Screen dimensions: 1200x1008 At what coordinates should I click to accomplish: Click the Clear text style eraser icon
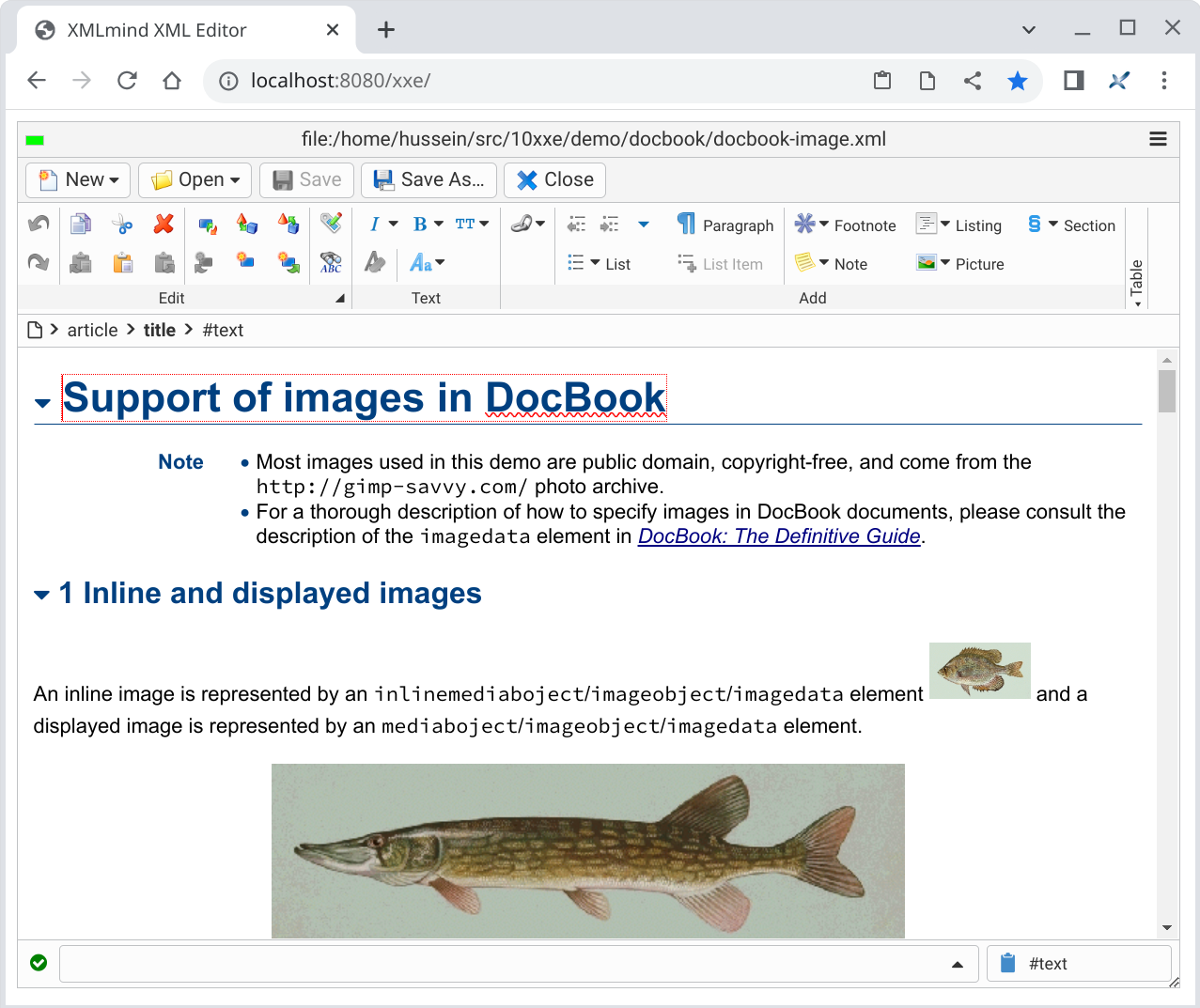click(x=375, y=262)
